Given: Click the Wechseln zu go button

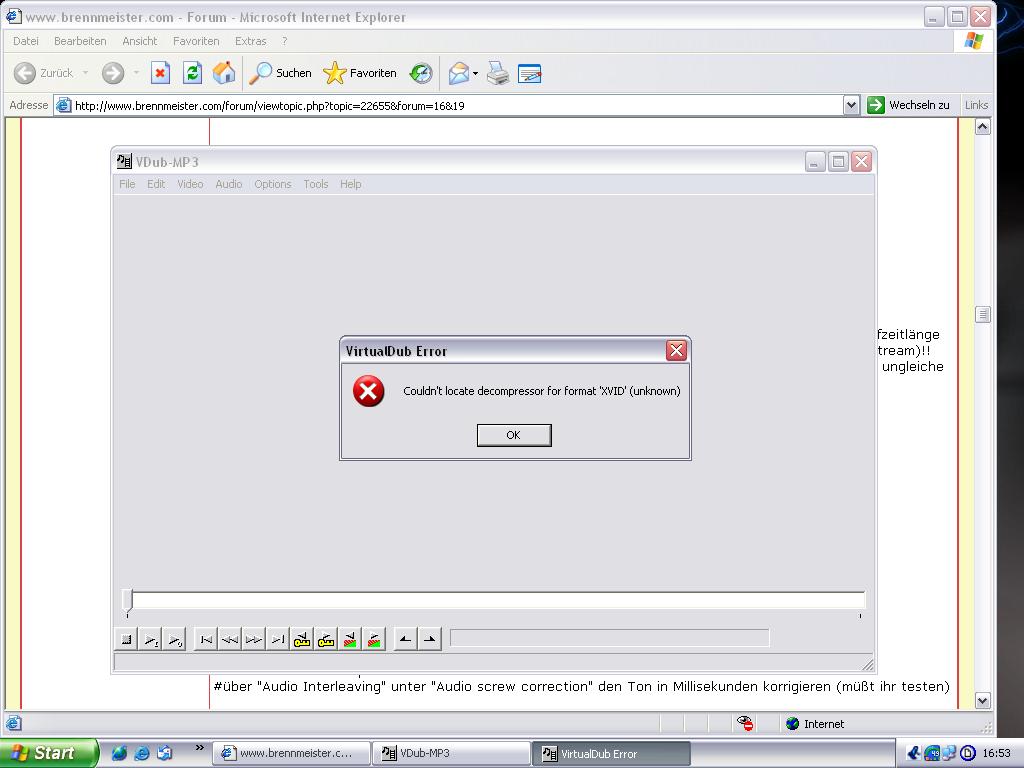Looking at the screenshot, I should click(908, 105).
